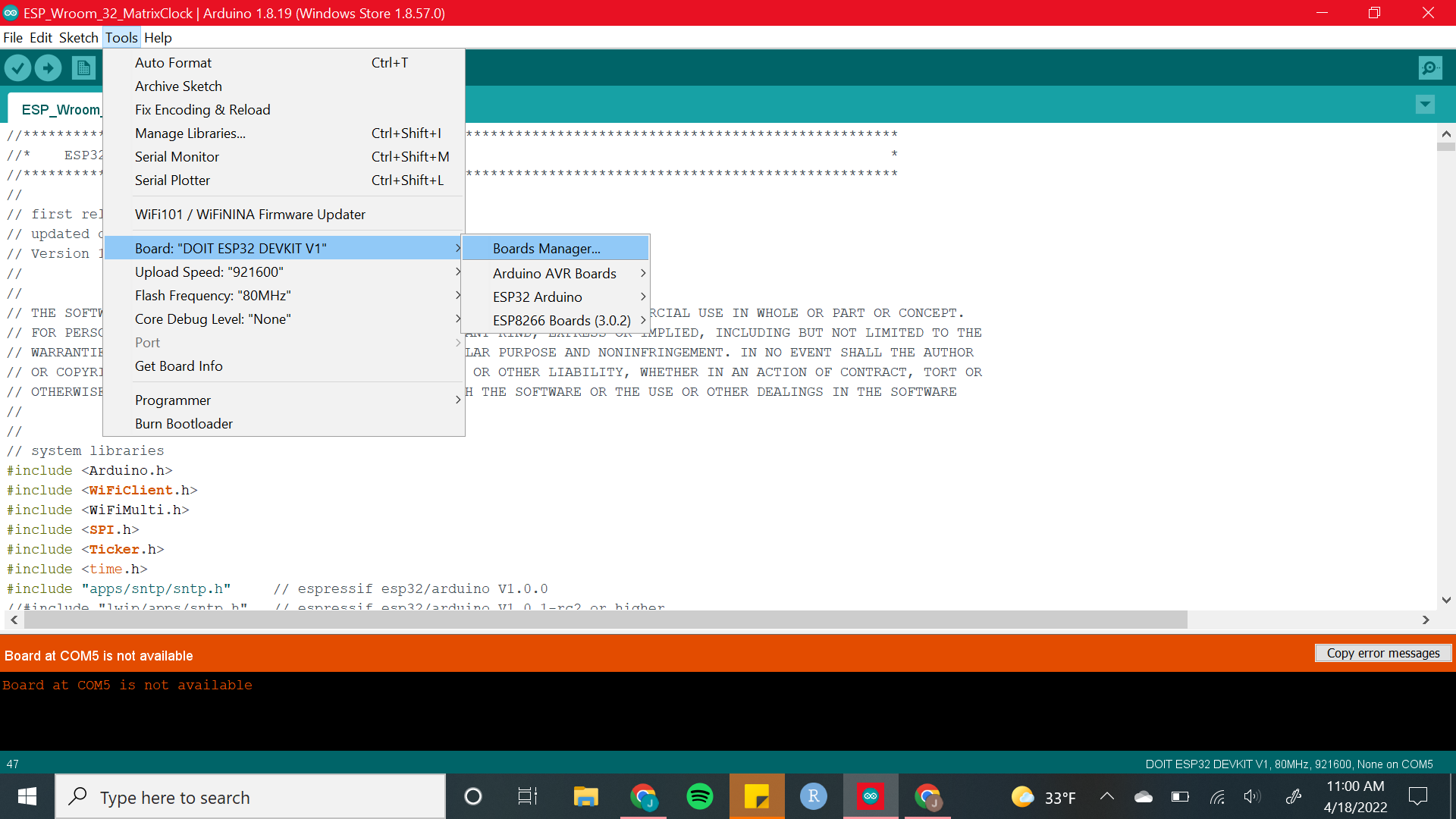Open the weather 33°F widget
Image resolution: width=1456 pixels, height=819 pixels.
pos(1044,797)
